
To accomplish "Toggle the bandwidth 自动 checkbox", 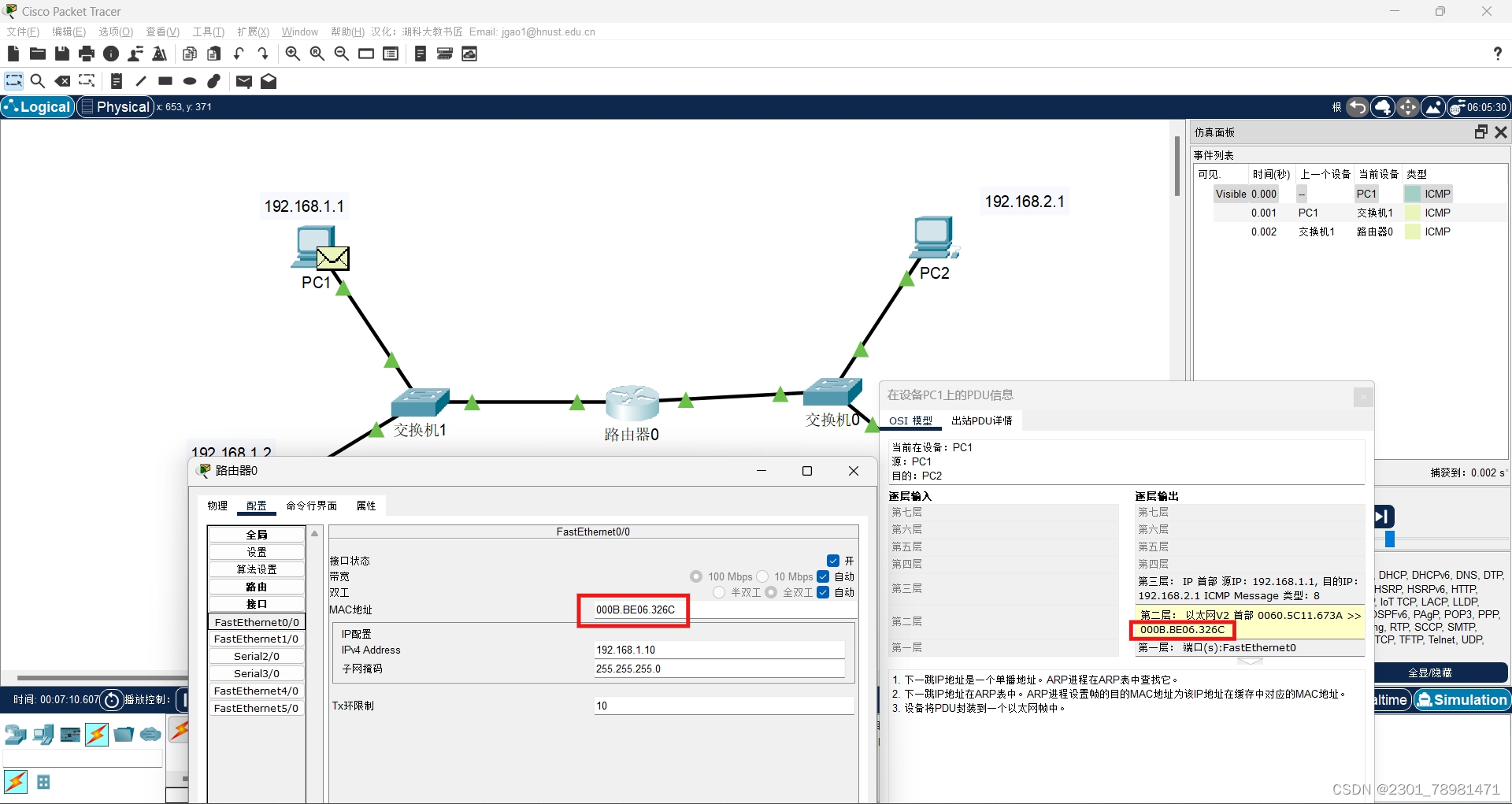I will pos(823,576).
